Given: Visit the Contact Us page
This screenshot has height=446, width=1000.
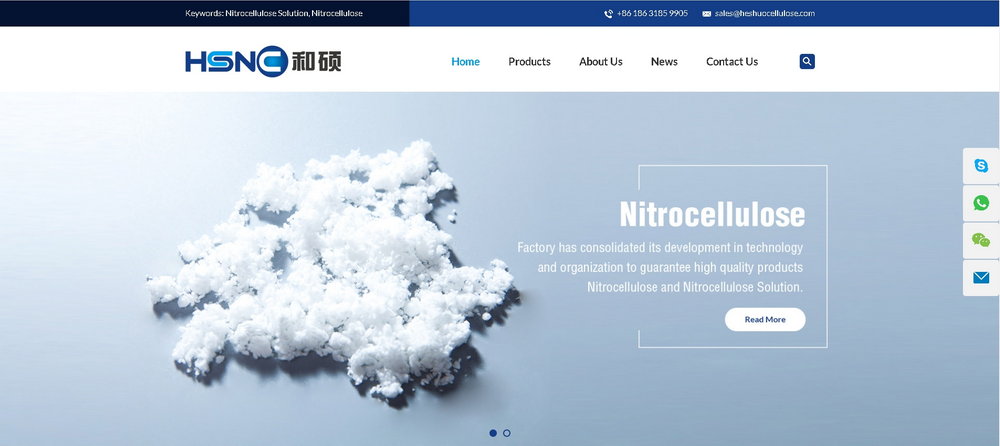Looking at the screenshot, I should click(731, 62).
